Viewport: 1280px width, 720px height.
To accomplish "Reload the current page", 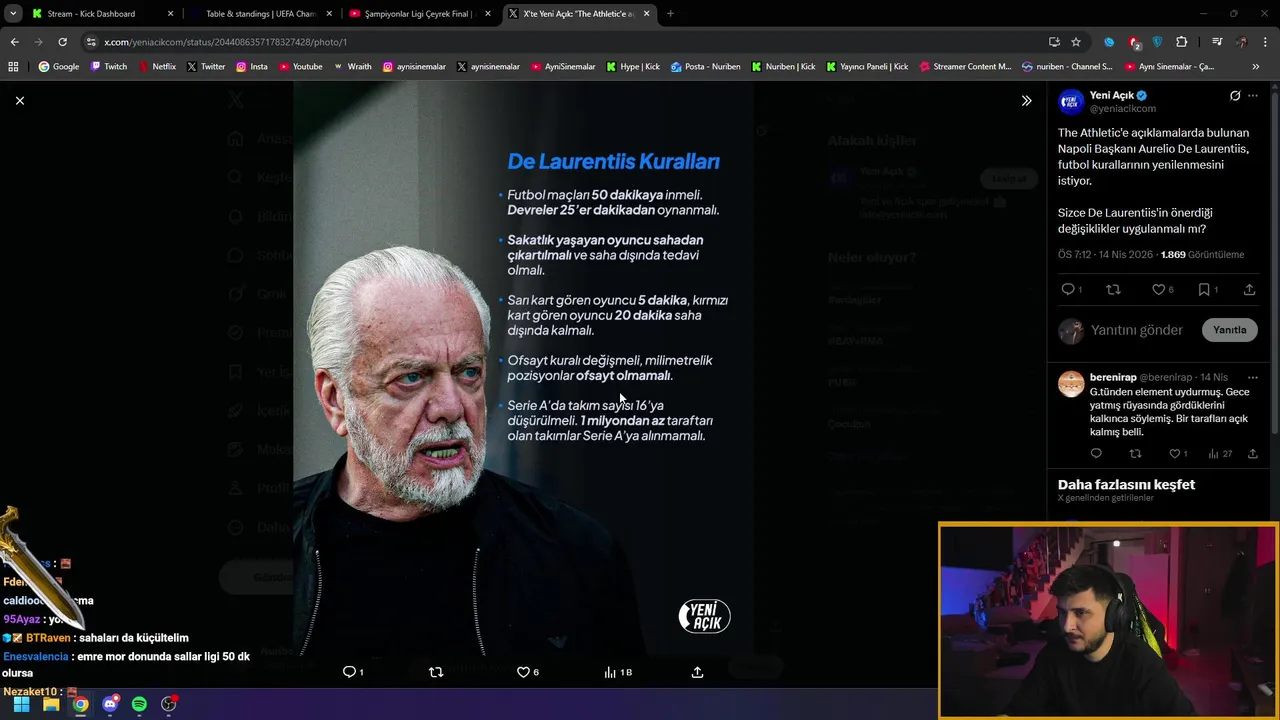I will point(62,42).
